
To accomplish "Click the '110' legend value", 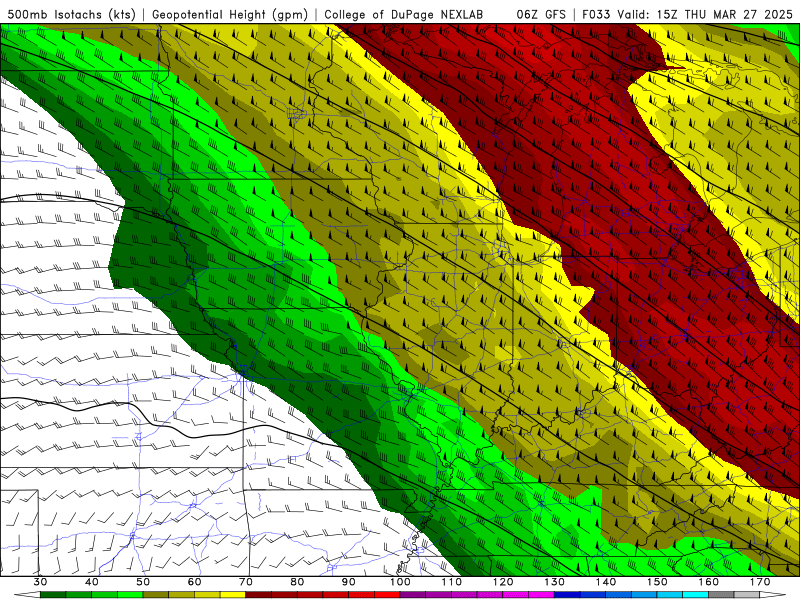I will [452, 582].
